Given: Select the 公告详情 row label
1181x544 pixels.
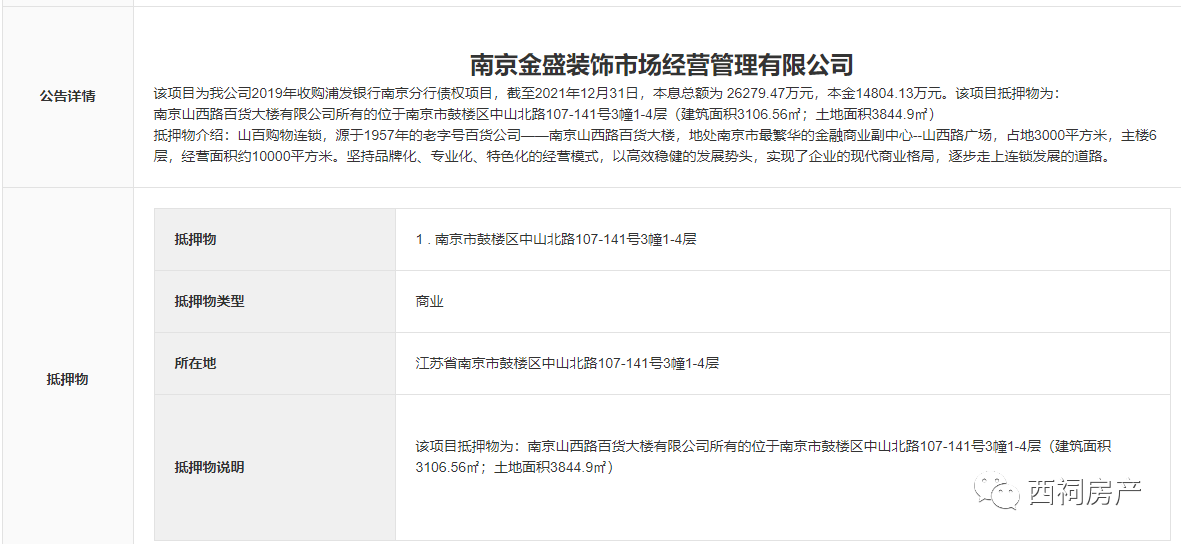Looking at the screenshot, I should pyautogui.click(x=68, y=96).
